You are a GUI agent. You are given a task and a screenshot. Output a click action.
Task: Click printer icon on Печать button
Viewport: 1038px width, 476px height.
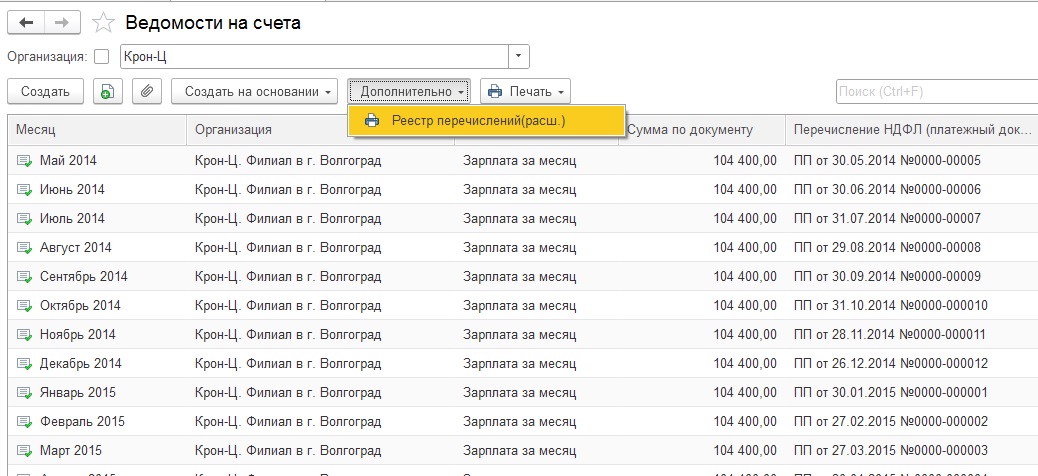coord(495,92)
